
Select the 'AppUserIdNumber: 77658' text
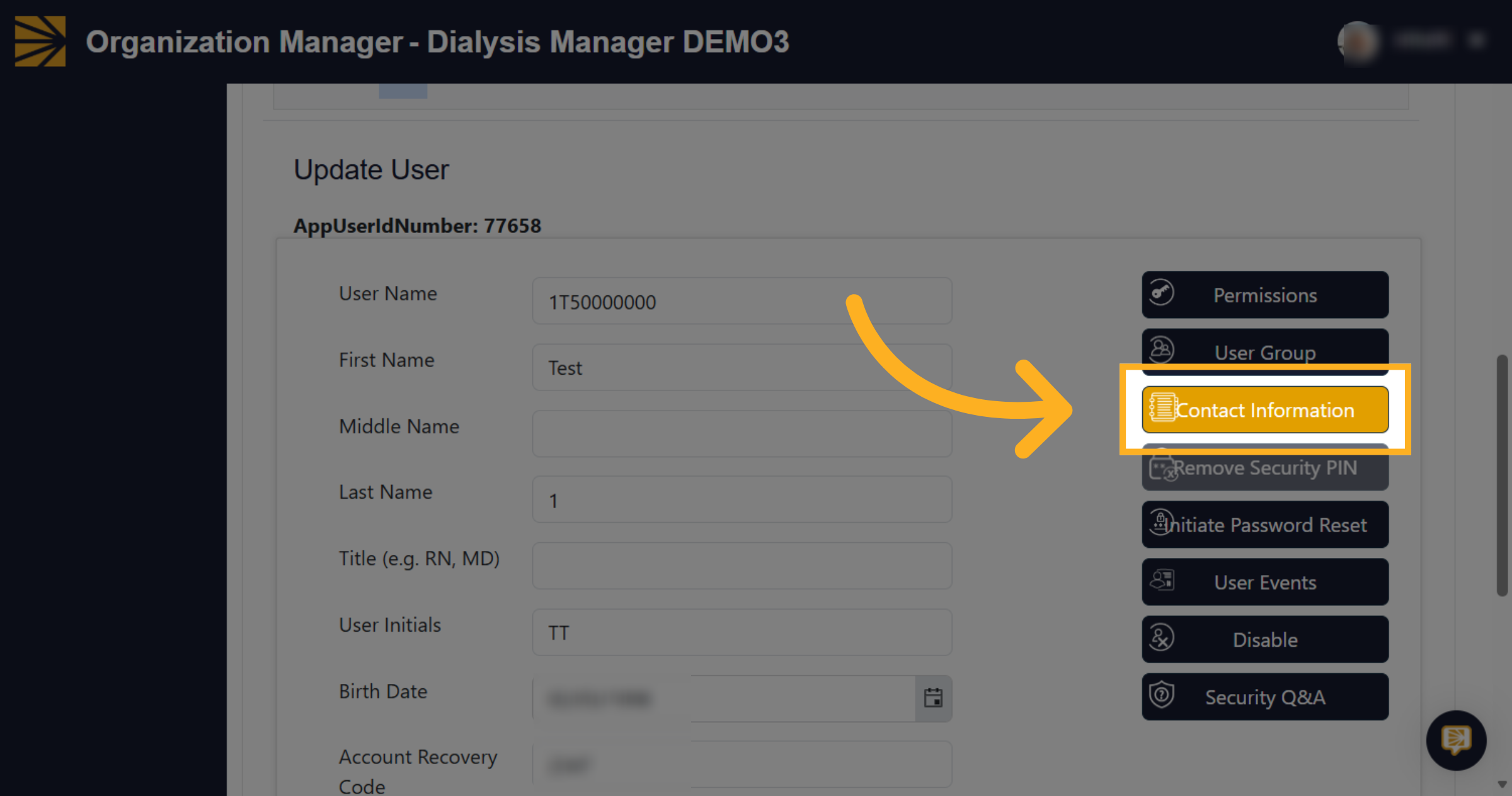[x=417, y=225]
